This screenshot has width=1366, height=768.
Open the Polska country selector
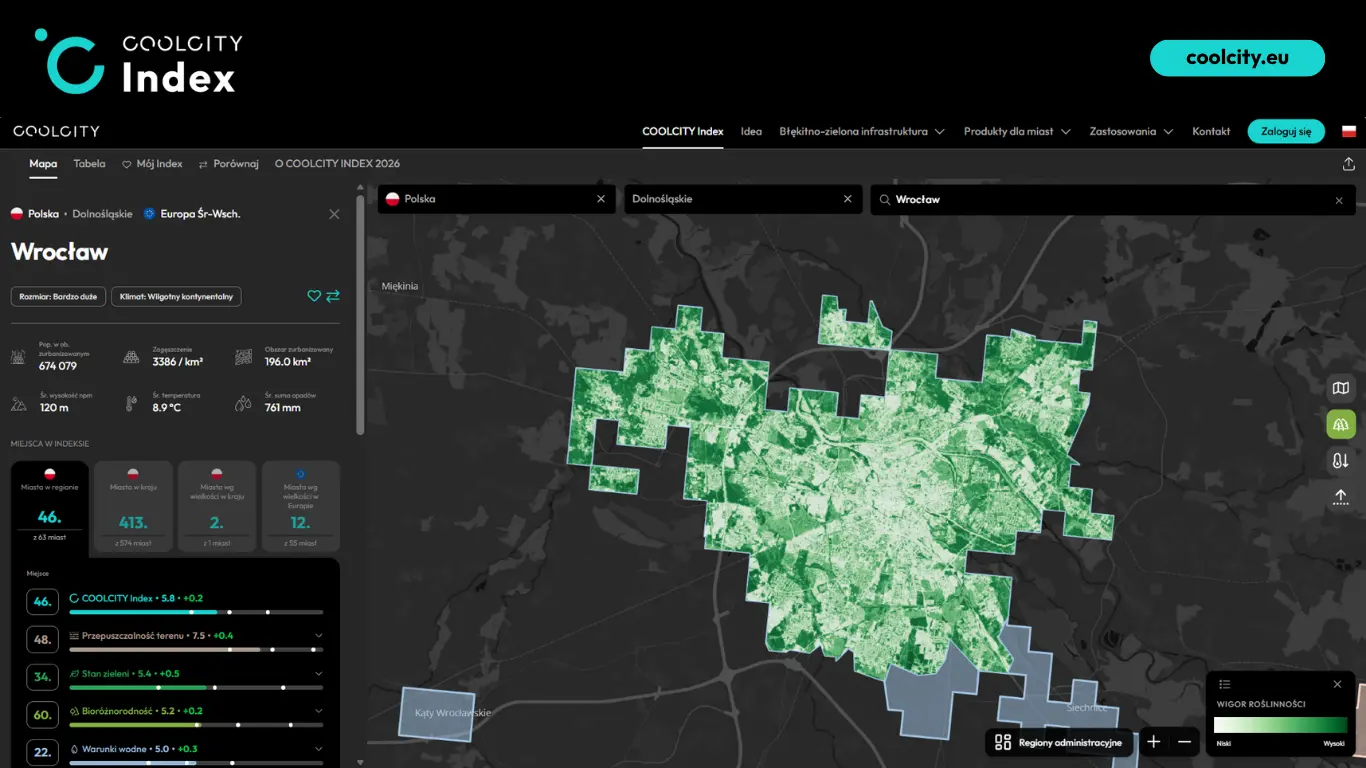tap(496, 199)
